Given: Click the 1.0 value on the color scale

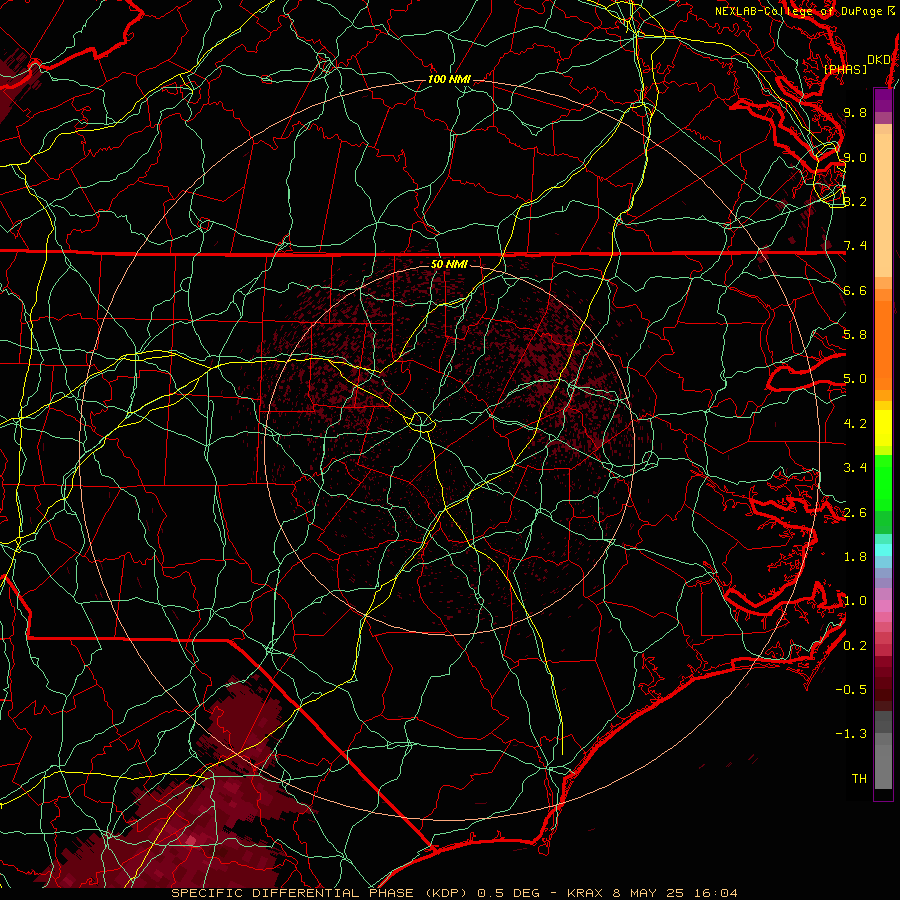Looking at the screenshot, I should tap(855, 601).
